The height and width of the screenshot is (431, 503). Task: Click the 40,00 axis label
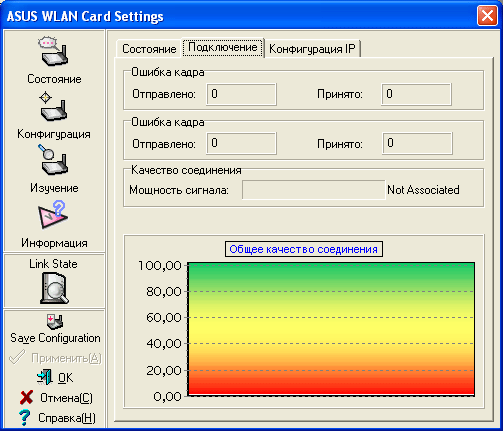164,344
